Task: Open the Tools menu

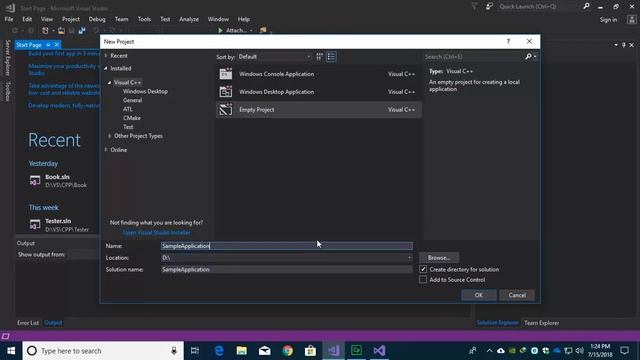Action: (x=144, y=19)
